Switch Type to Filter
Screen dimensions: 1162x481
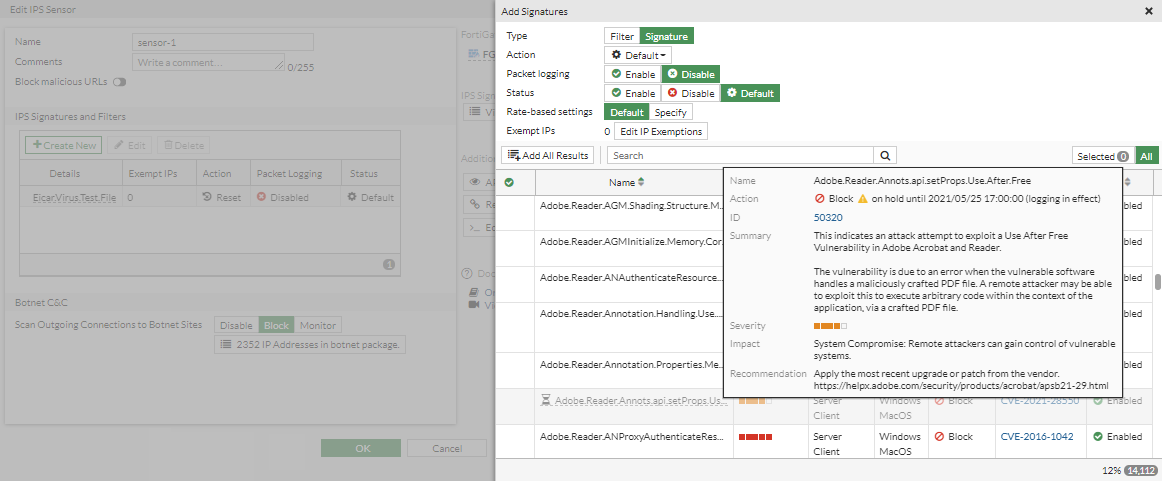(x=622, y=36)
